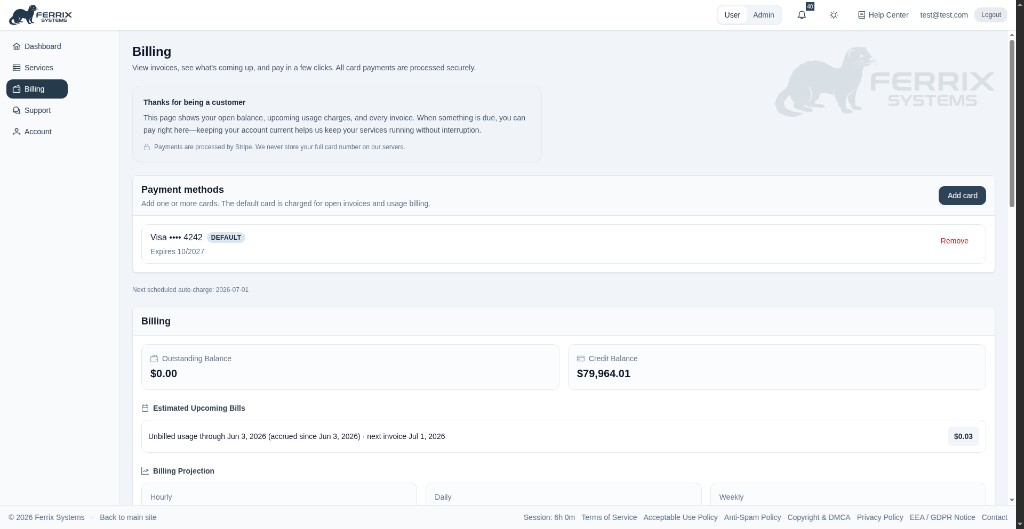Toggle the light/dark theme sun icon
1024x529 pixels.
coord(834,15)
